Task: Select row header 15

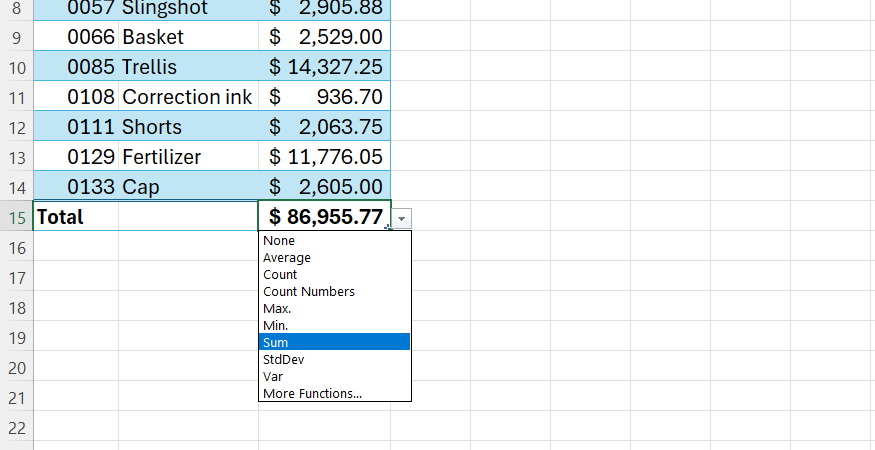Action: click(x=17, y=217)
